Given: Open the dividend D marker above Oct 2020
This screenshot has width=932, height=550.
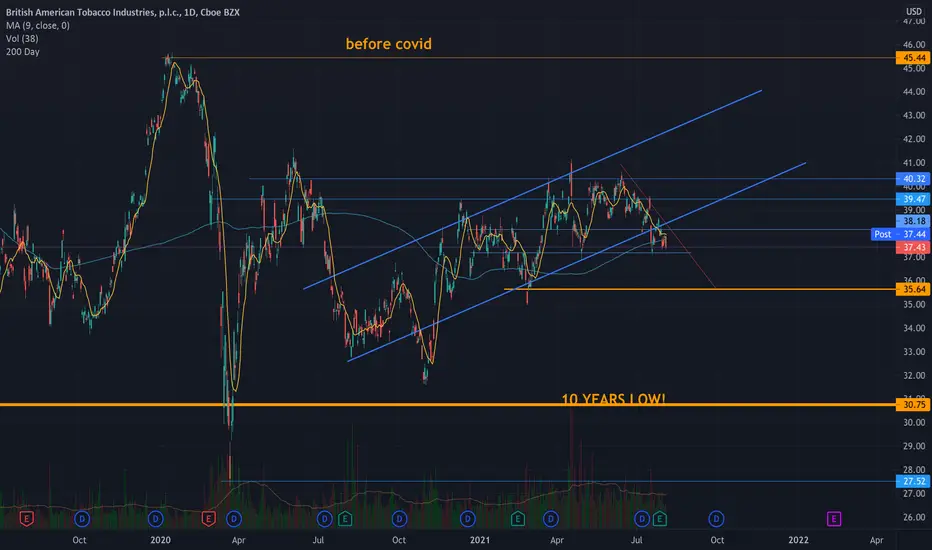Looking at the screenshot, I should [x=399, y=519].
